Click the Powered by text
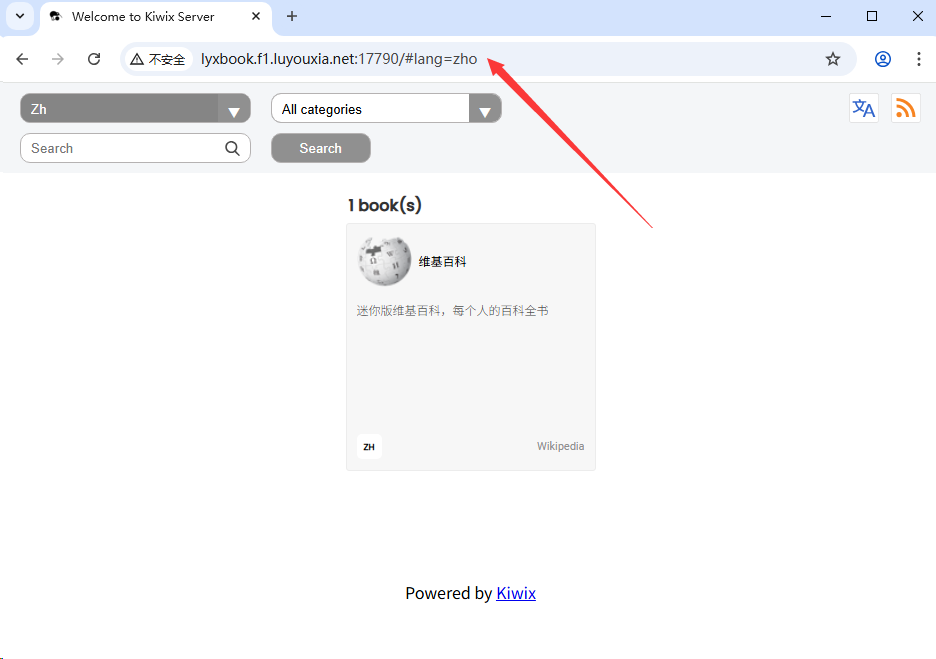 pyautogui.click(x=449, y=593)
